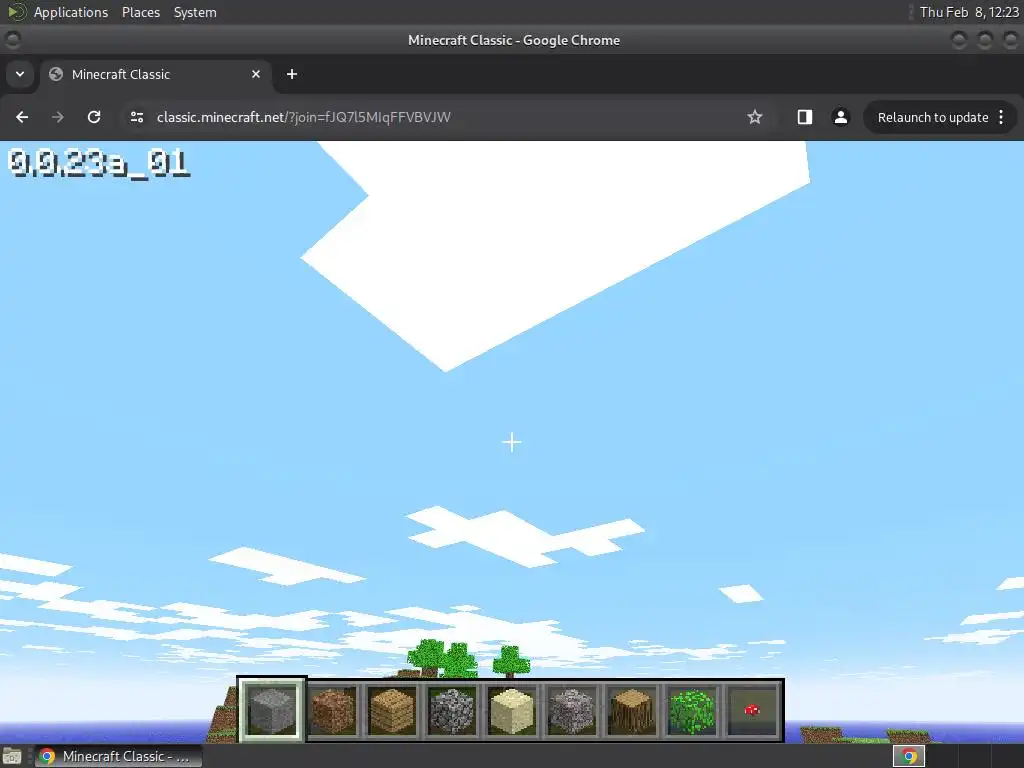Viewport: 1024px width, 768px height.
Task: Open Chrome side panel
Action: 805,117
